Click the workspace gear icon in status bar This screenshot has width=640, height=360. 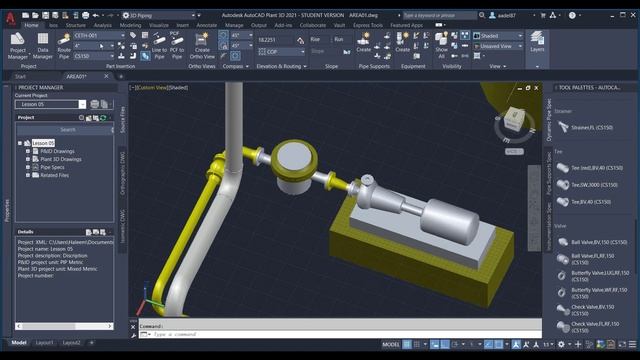[561, 344]
